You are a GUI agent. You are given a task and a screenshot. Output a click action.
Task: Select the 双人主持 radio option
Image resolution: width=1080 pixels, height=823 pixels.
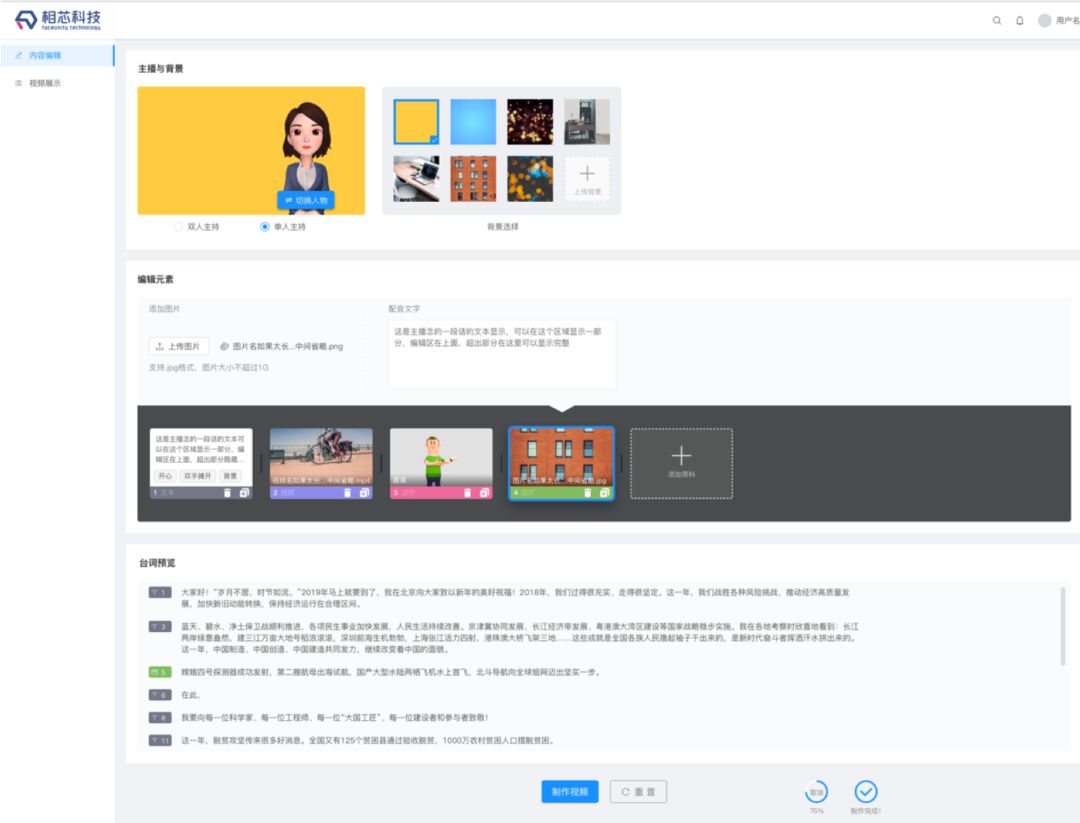pyautogui.click(x=196, y=227)
